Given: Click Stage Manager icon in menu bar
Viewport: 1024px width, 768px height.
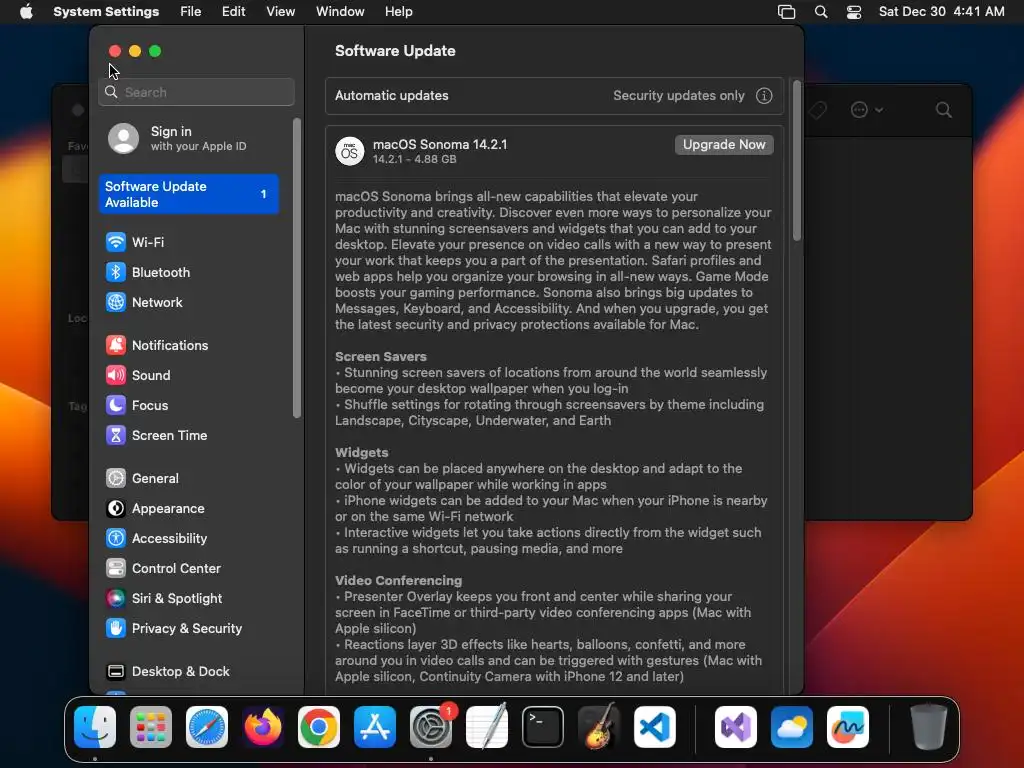Looking at the screenshot, I should tap(786, 12).
